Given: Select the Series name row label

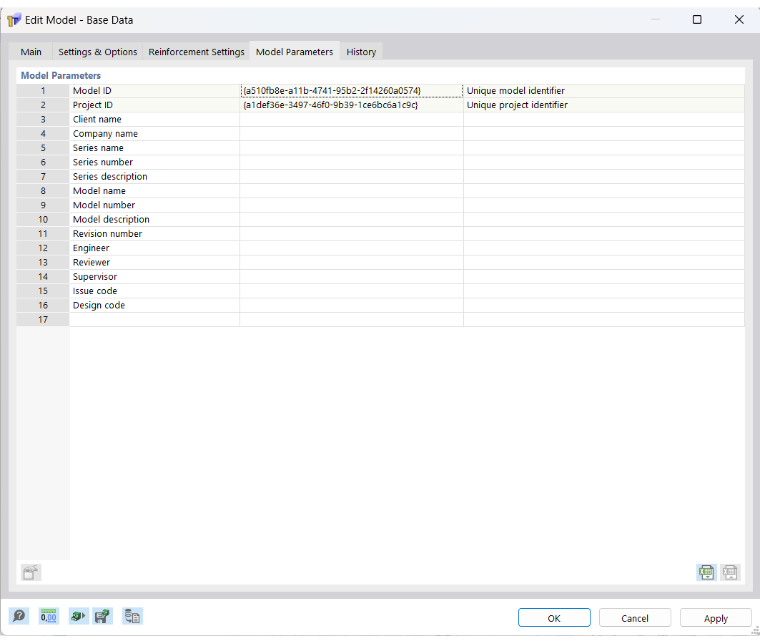Looking at the screenshot, I should [x=155, y=148].
